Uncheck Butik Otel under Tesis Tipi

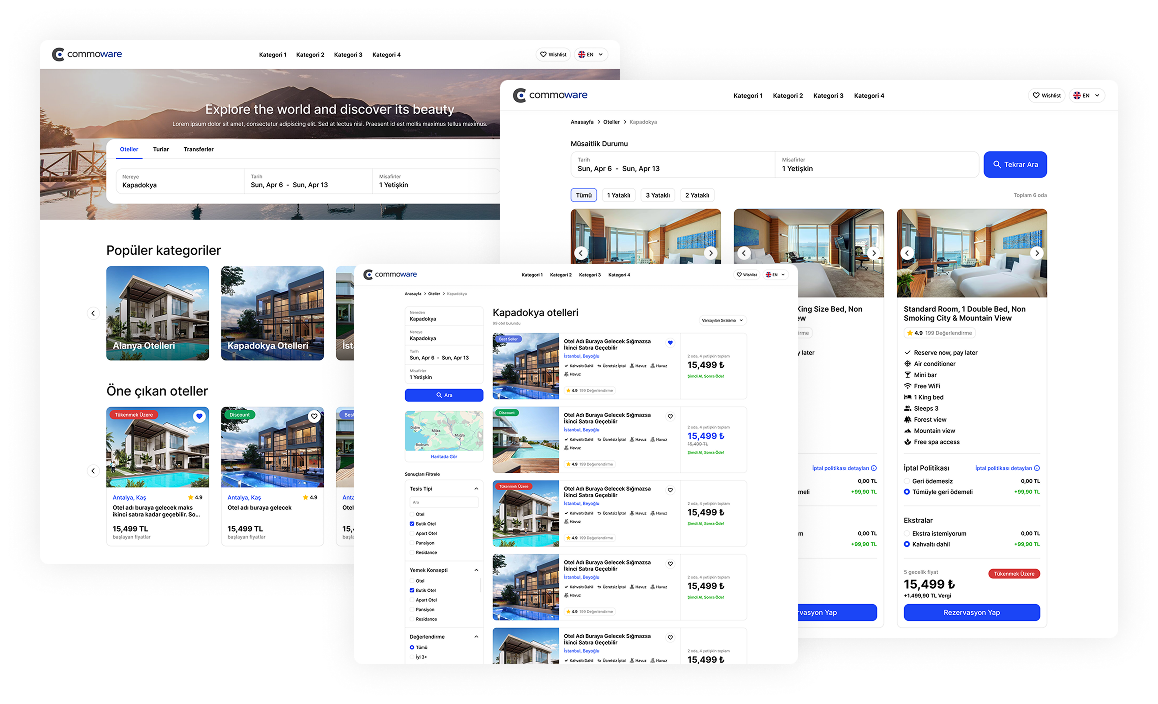coord(412,524)
